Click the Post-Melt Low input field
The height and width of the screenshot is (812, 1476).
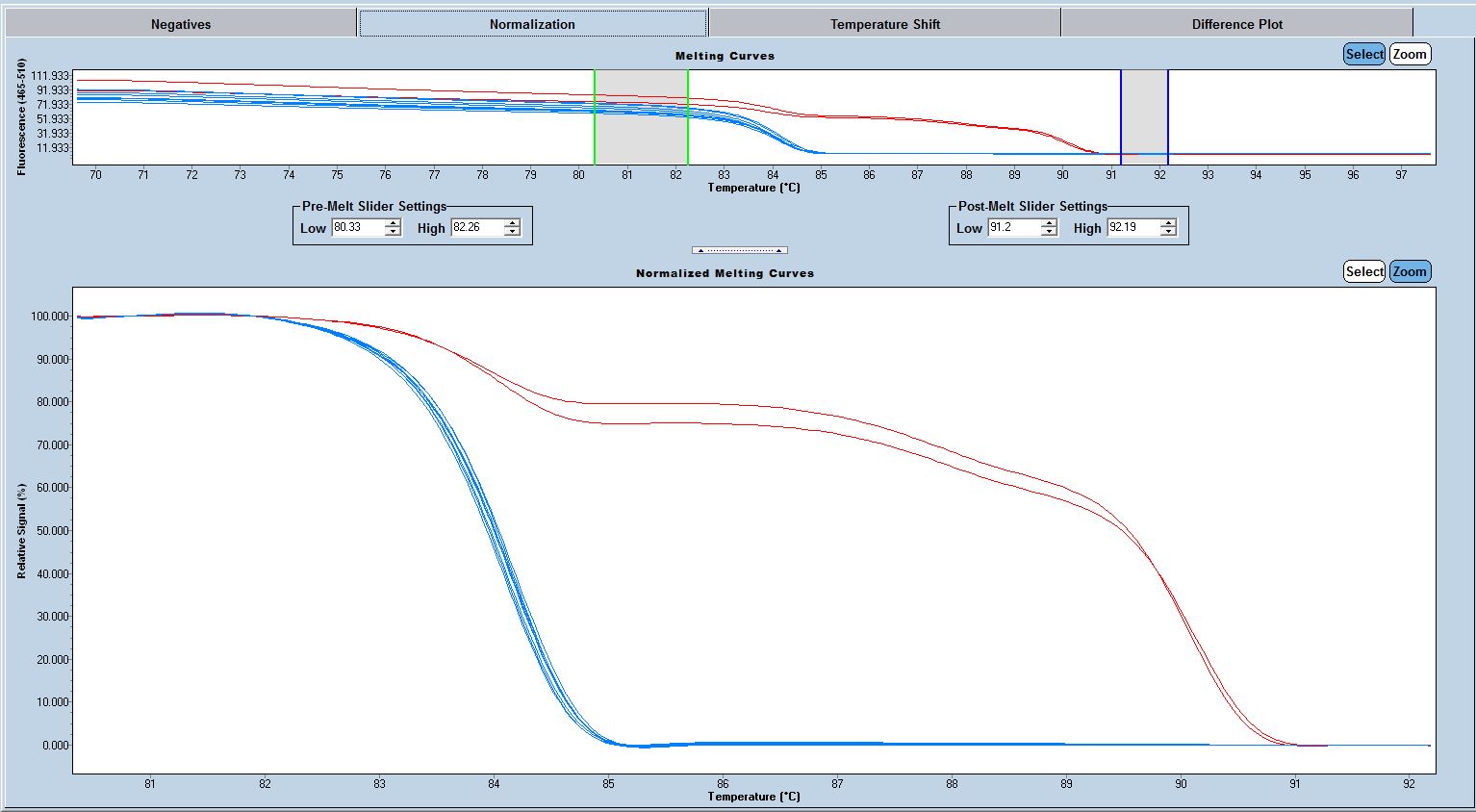click(1014, 228)
